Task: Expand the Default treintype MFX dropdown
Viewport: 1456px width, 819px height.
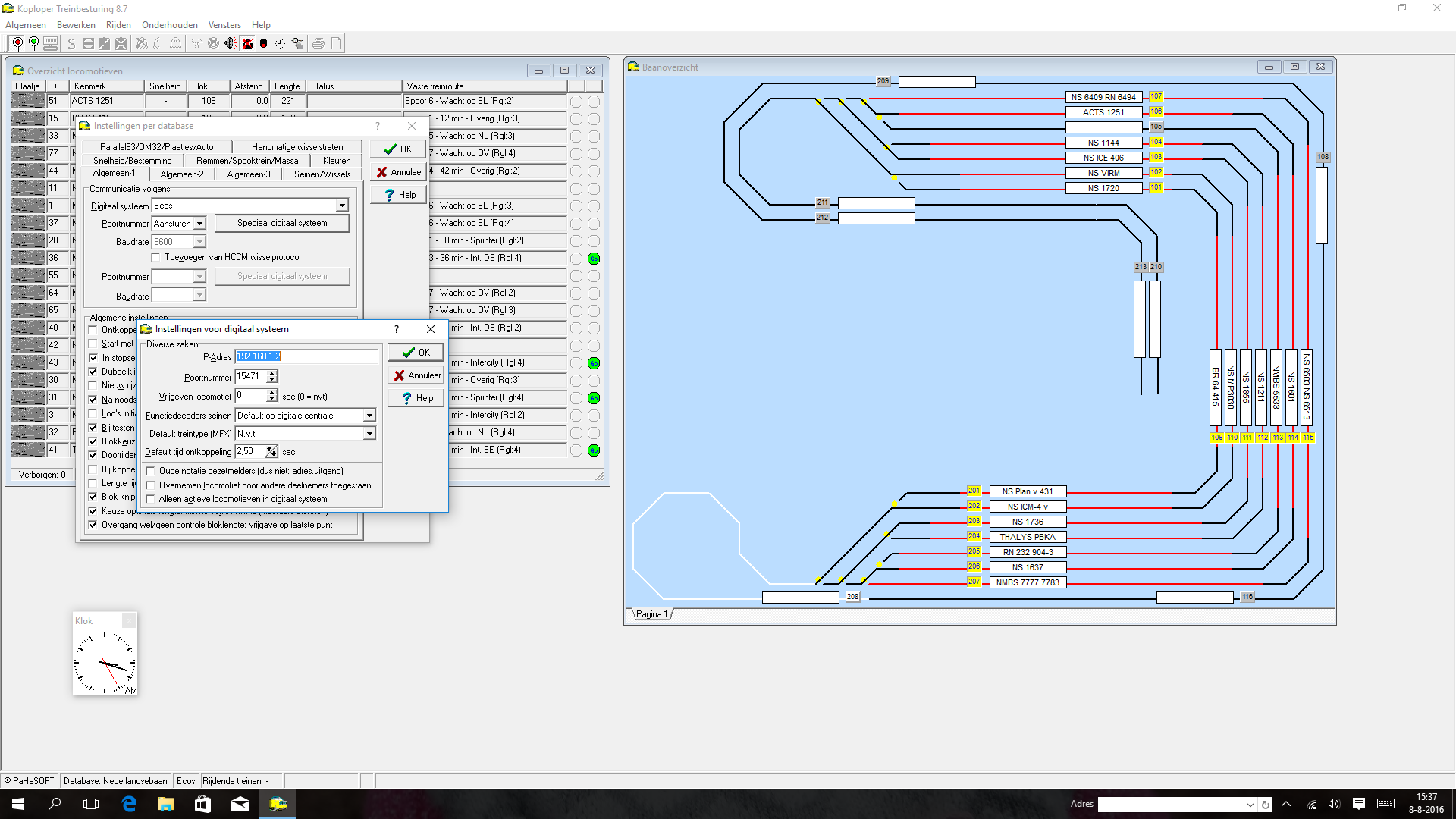Action: 369,433
